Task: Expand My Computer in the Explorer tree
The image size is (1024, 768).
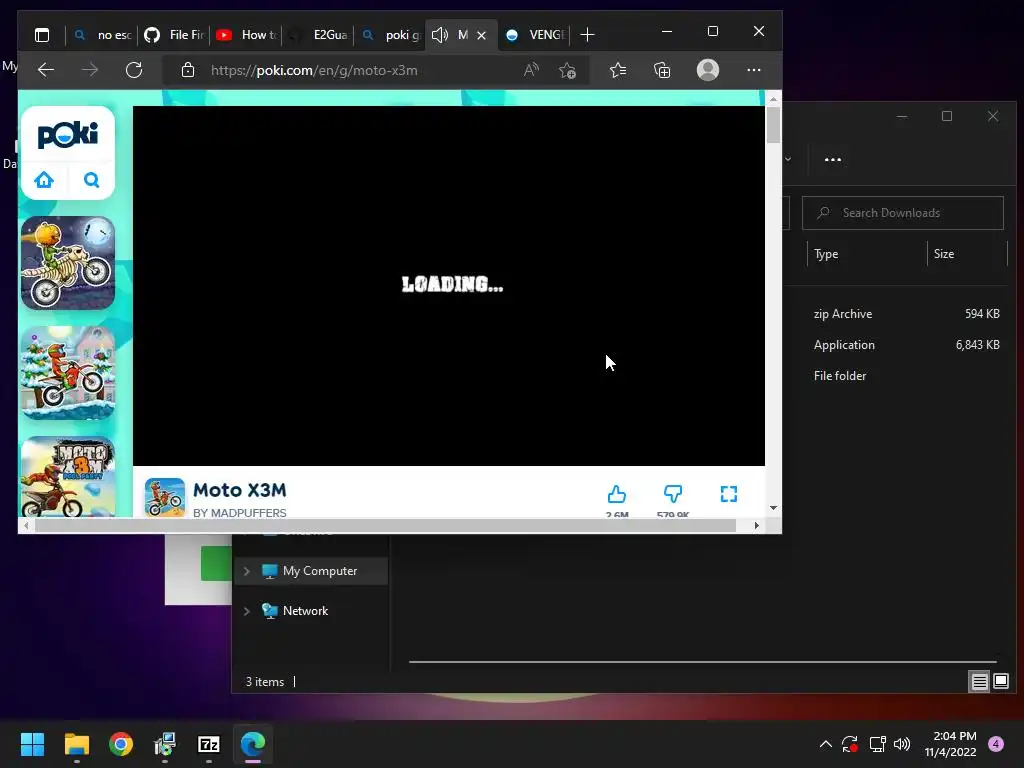Action: coord(247,571)
